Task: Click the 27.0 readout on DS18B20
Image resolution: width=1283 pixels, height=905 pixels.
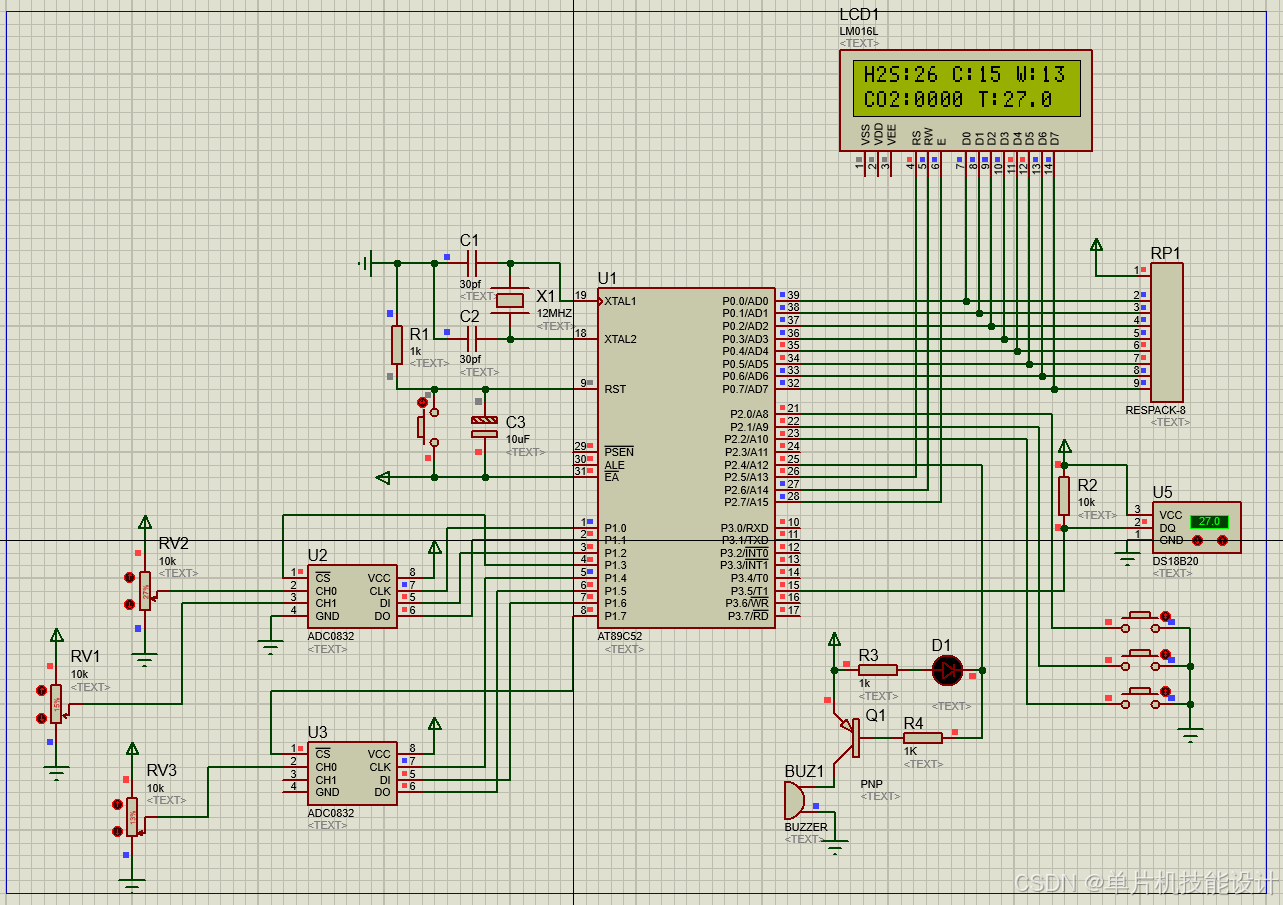Action: tap(1209, 522)
